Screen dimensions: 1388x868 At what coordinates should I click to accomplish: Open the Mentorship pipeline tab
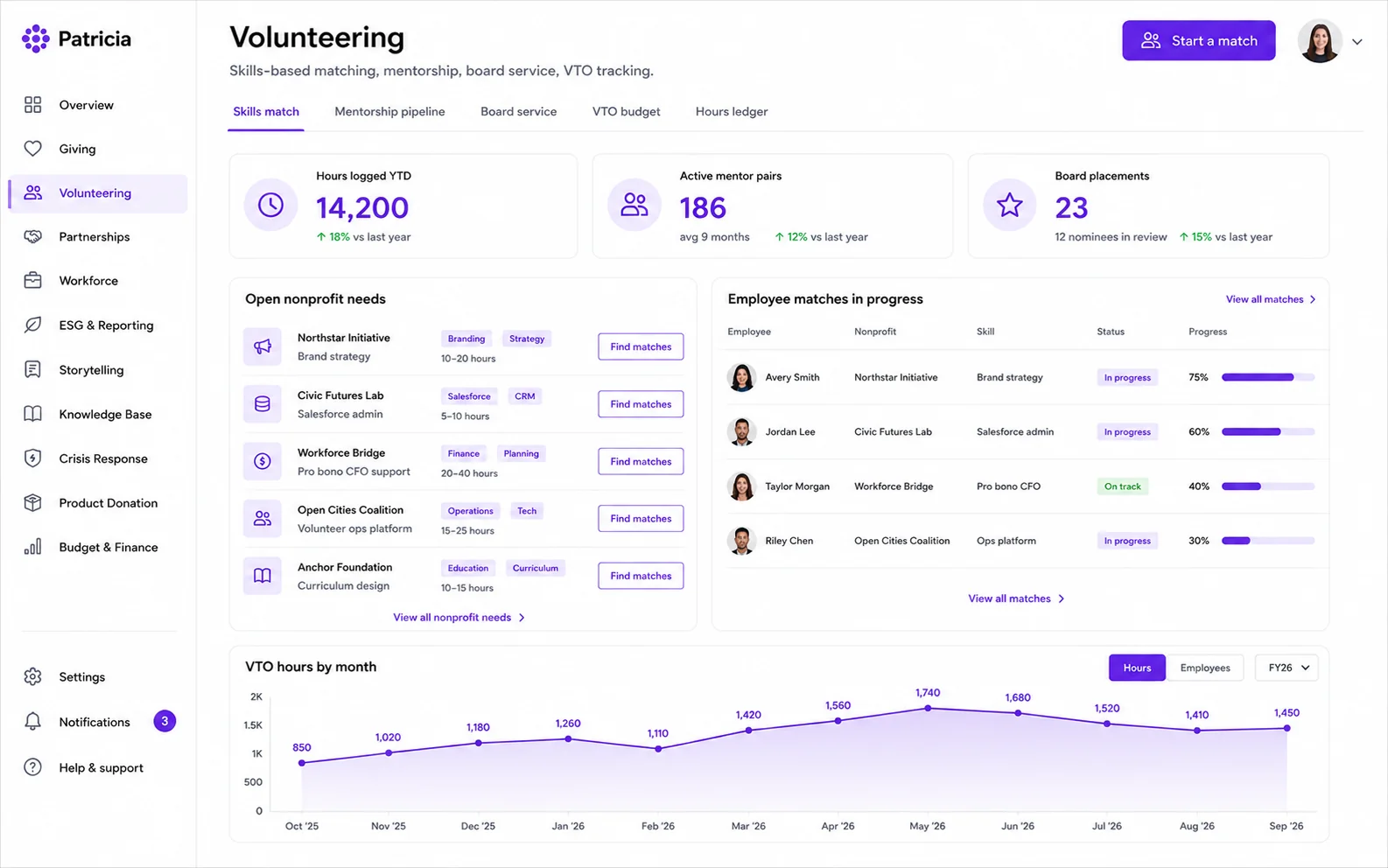coord(389,112)
